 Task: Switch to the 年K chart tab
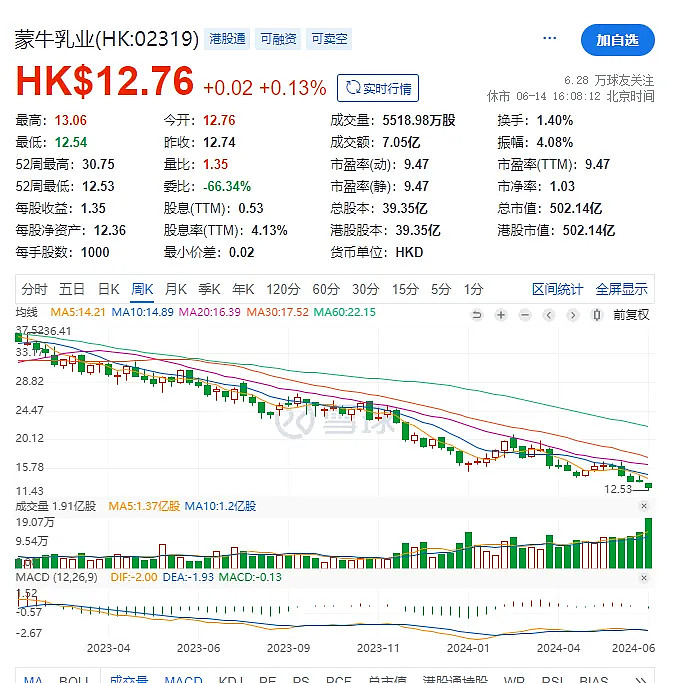[243, 289]
